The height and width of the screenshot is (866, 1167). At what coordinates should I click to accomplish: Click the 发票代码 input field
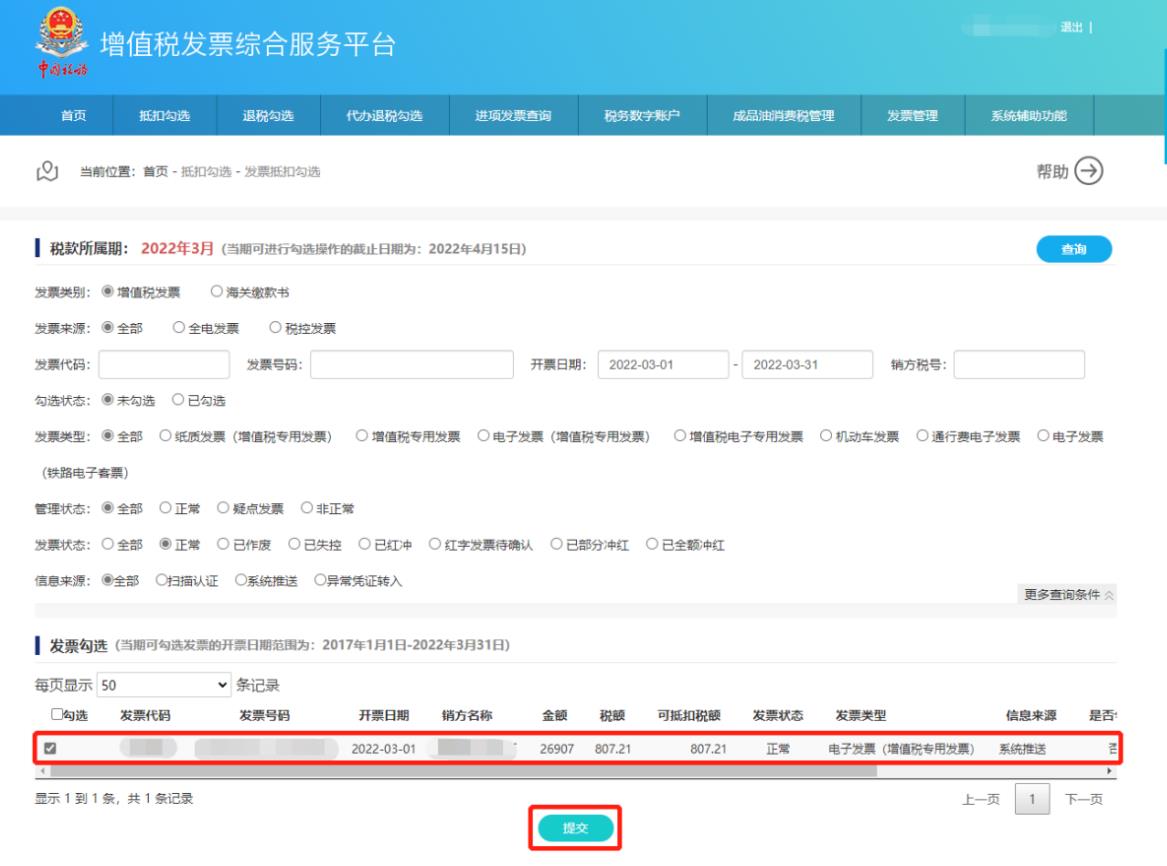[x=164, y=365]
